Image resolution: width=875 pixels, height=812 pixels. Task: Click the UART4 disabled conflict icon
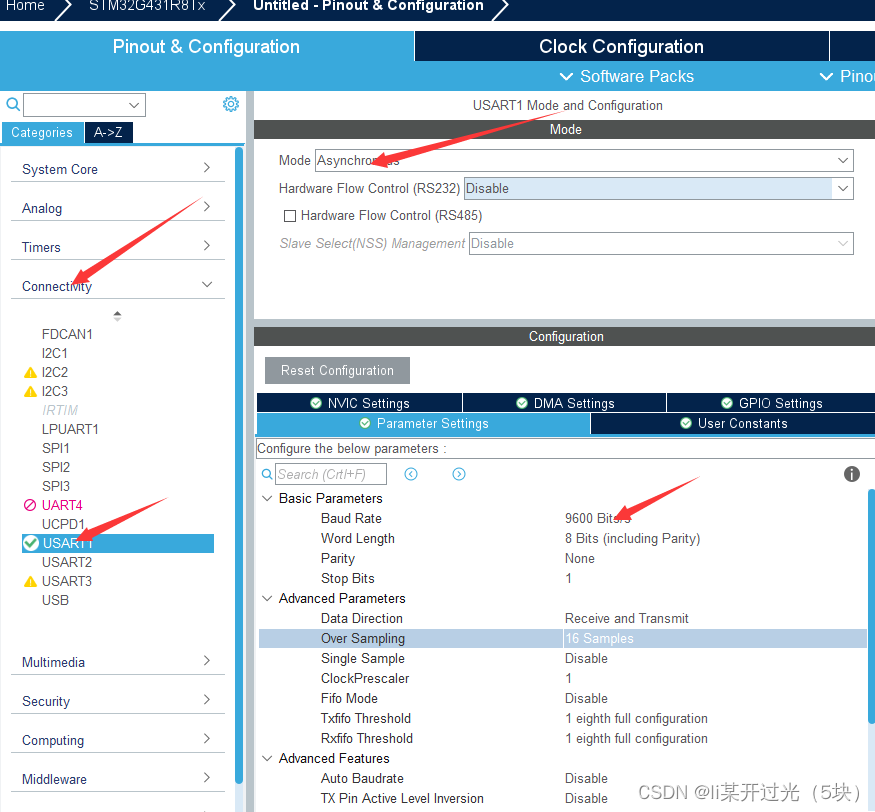[30, 505]
